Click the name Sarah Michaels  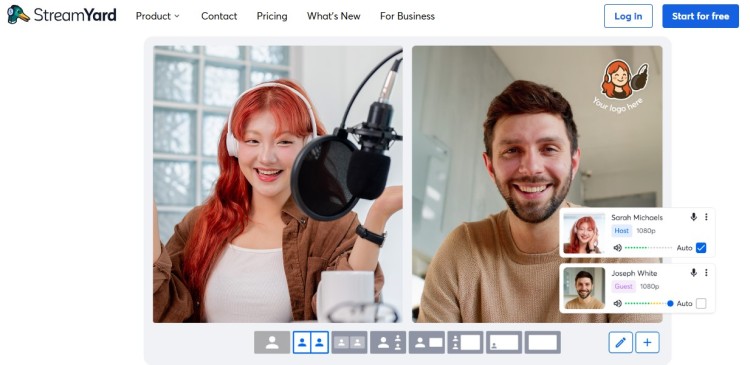[637, 217]
